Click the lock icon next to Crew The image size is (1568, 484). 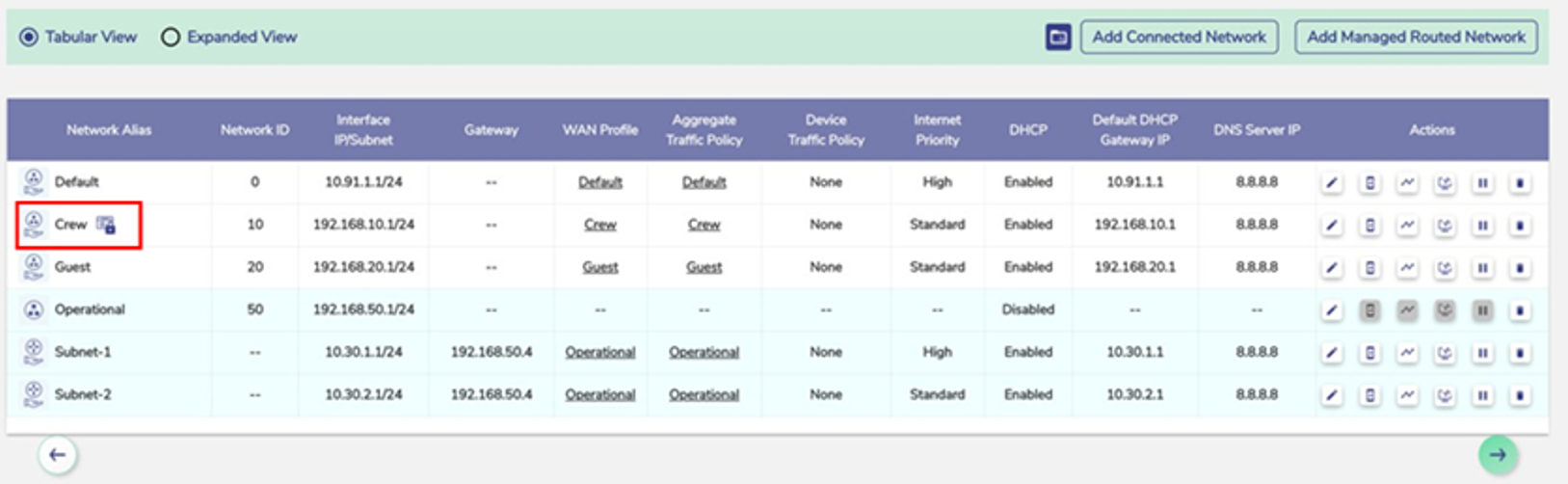click(x=106, y=226)
